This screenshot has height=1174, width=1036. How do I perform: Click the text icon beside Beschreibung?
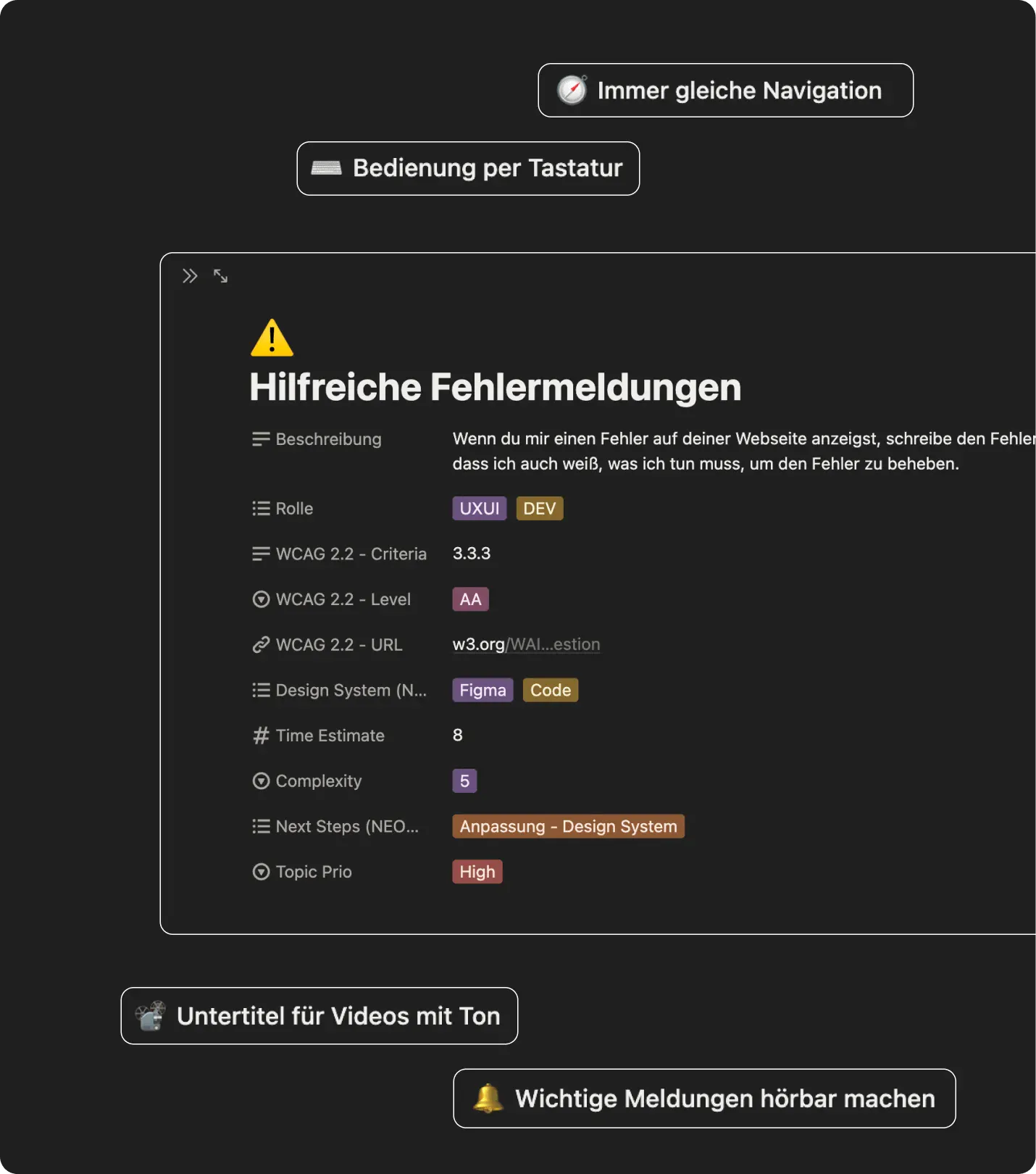[261, 439]
